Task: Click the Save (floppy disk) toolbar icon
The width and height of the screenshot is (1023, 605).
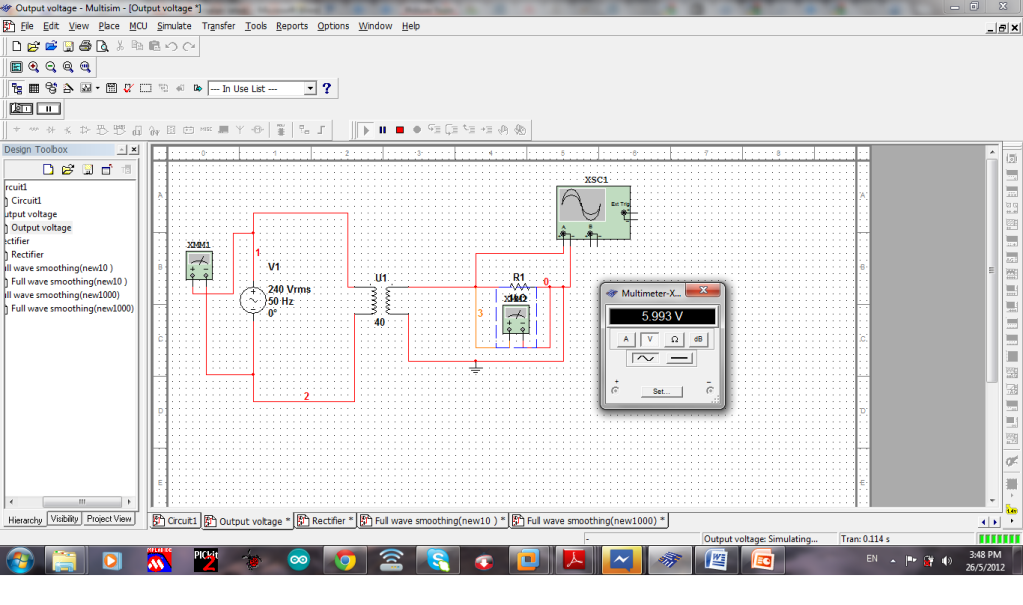Action: point(68,46)
